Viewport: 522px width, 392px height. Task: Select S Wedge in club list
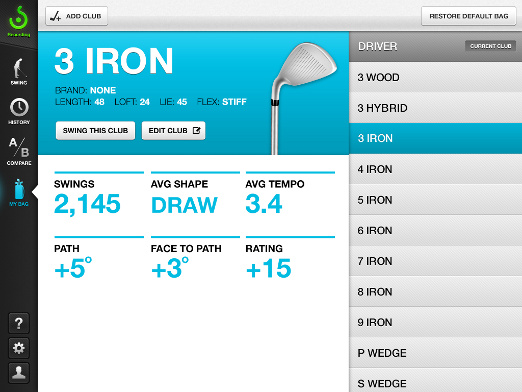coord(435,381)
